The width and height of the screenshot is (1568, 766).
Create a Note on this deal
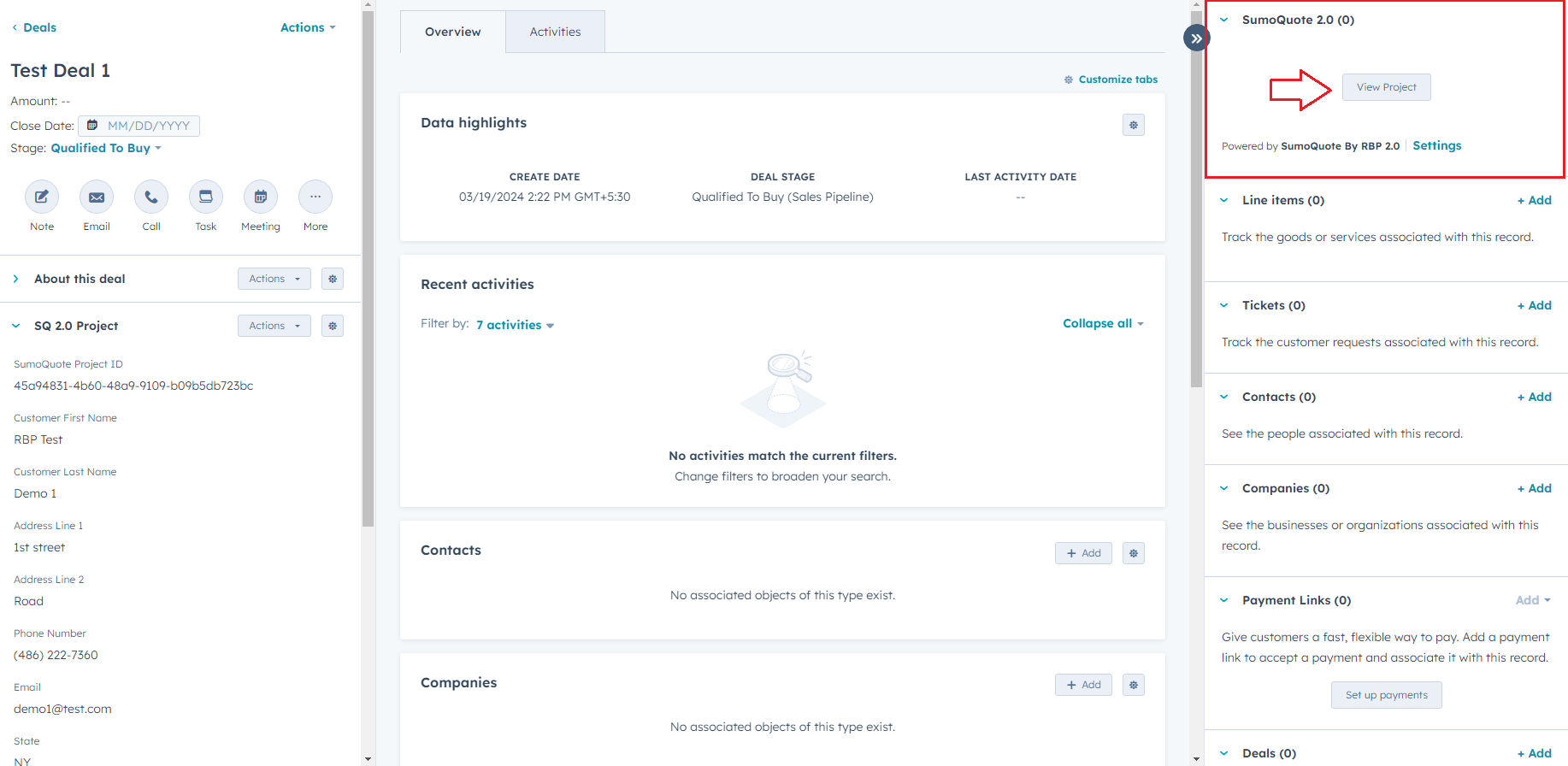[x=42, y=197]
